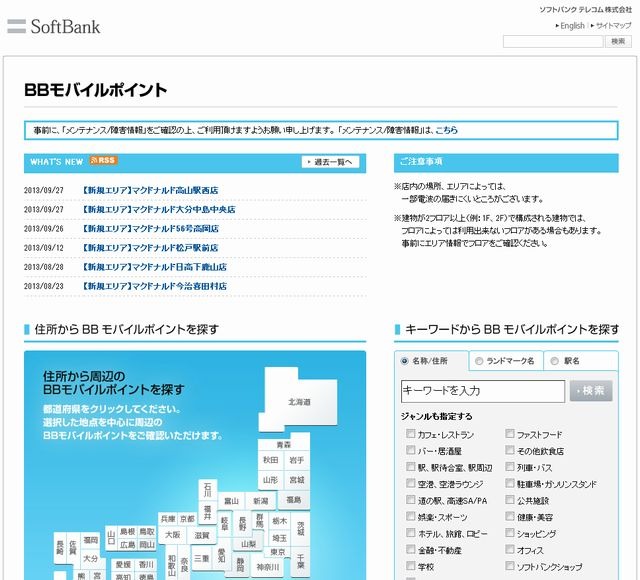The height and width of the screenshot is (580, 640).
Task: Check the その他飲食店 genre box
Action: tap(510, 450)
